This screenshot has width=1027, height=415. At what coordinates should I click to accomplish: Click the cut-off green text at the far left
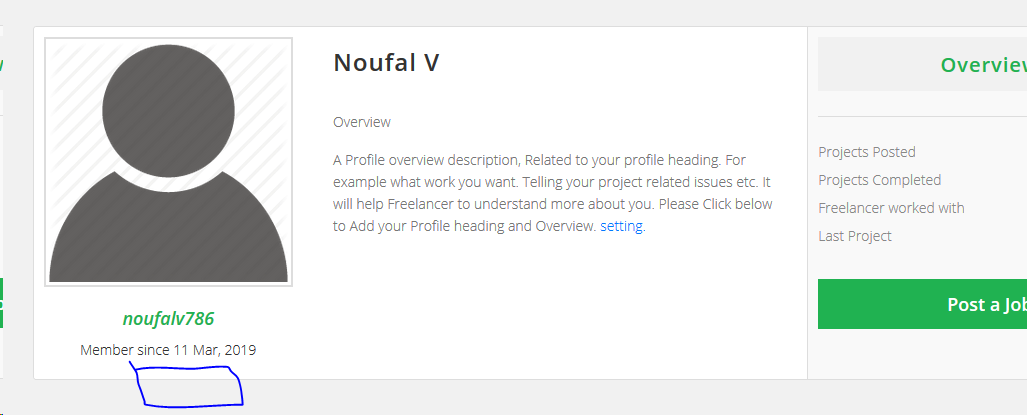point(2,65)
